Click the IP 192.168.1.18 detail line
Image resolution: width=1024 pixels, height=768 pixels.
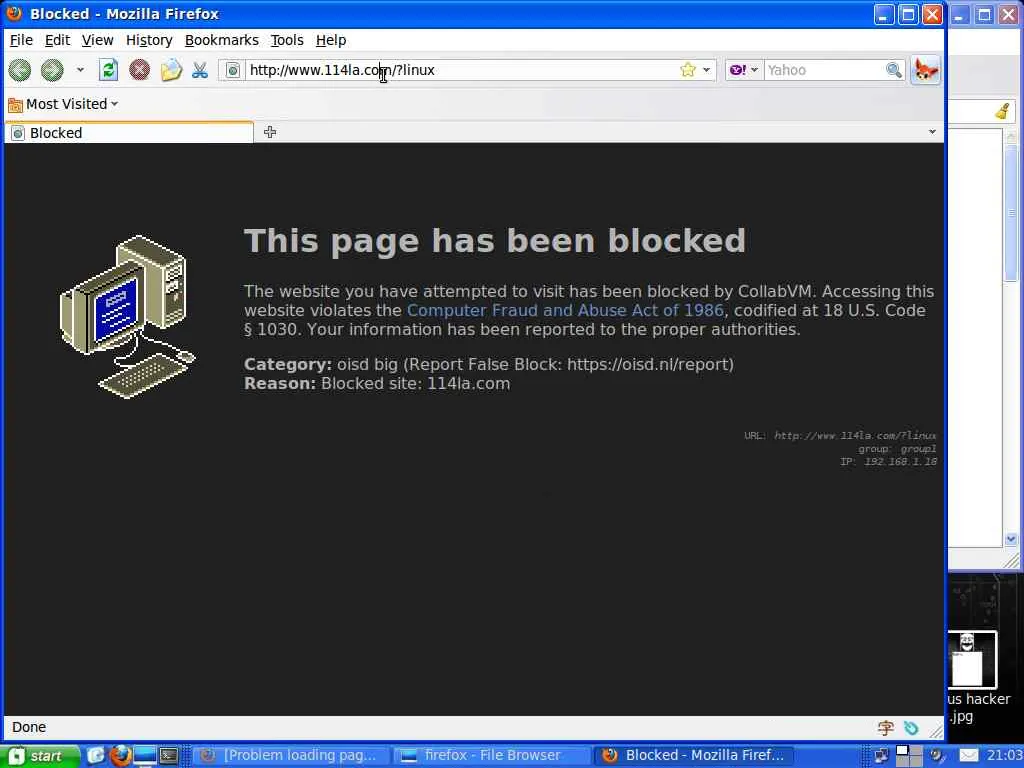tap(888, 462)
